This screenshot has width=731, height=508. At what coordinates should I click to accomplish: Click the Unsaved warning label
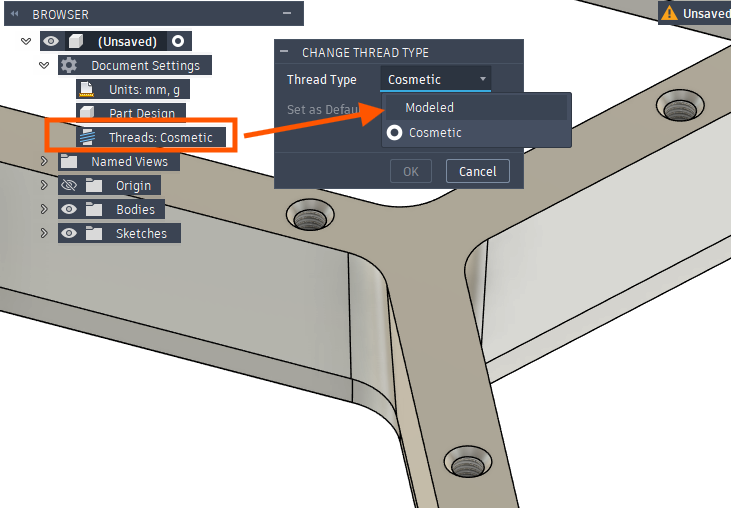click(x=707, y=14)
